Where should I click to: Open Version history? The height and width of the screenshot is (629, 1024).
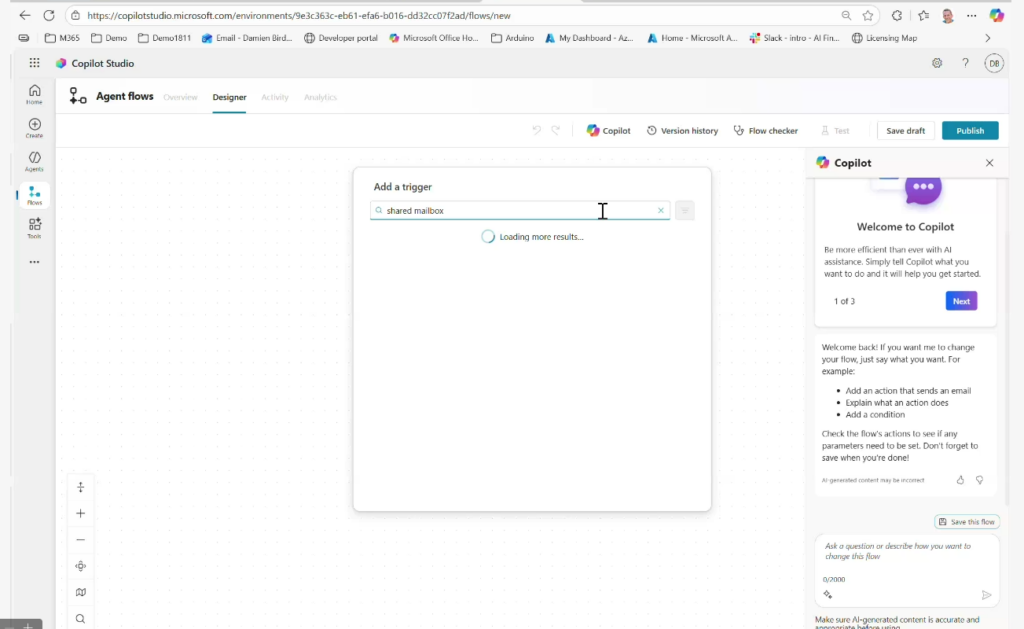[x=682, y=131]
